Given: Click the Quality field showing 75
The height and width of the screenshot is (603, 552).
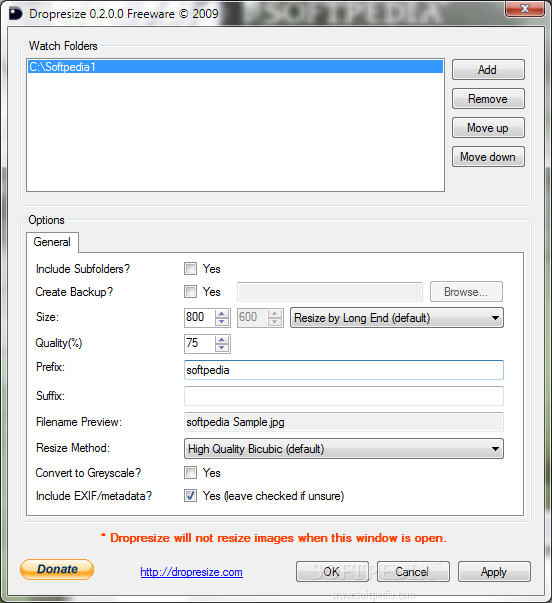Looking at the screenshot, I should (200, 343).
